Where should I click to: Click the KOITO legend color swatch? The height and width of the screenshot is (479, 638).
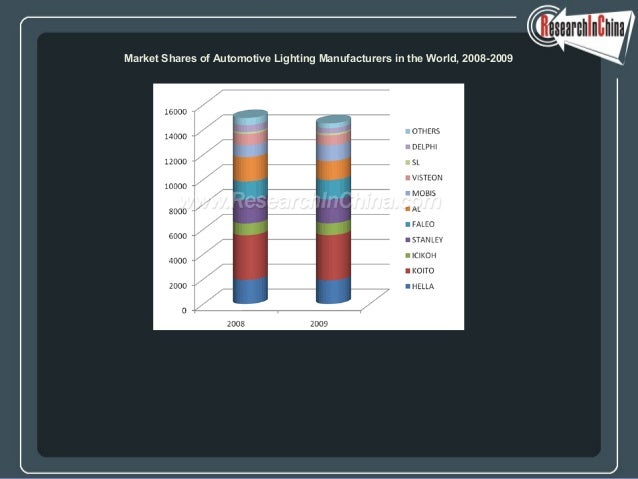[408, 271]
